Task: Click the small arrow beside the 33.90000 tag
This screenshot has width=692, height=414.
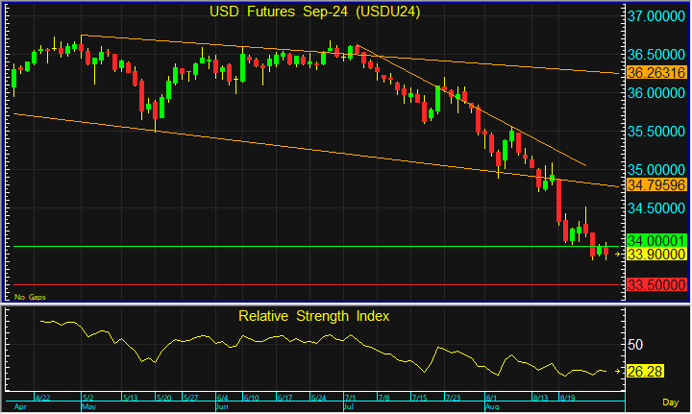Action: (619, 255)
